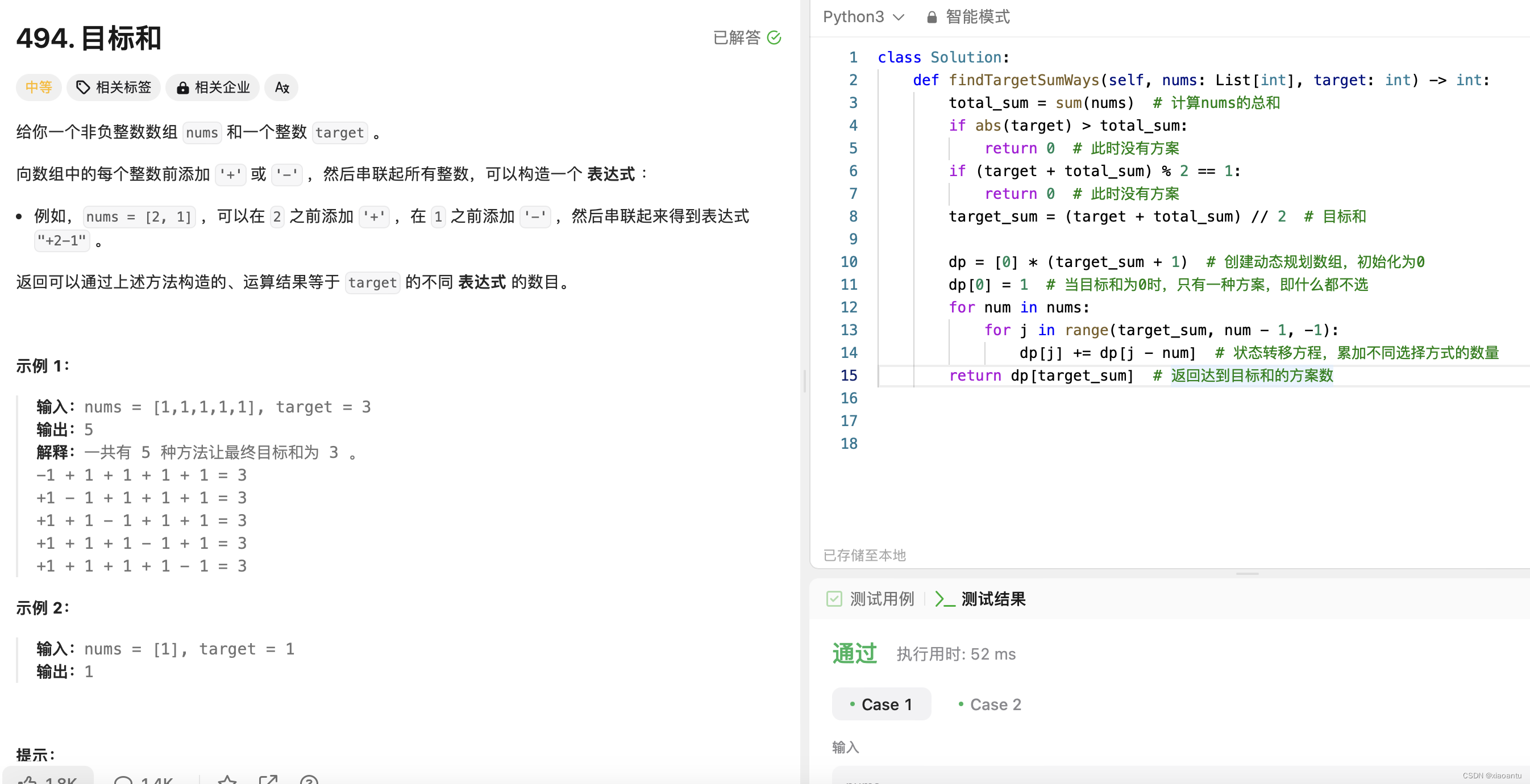Click the 通过 passed status text
This screenshot has width=1530, height=784.
click(855, 653)
